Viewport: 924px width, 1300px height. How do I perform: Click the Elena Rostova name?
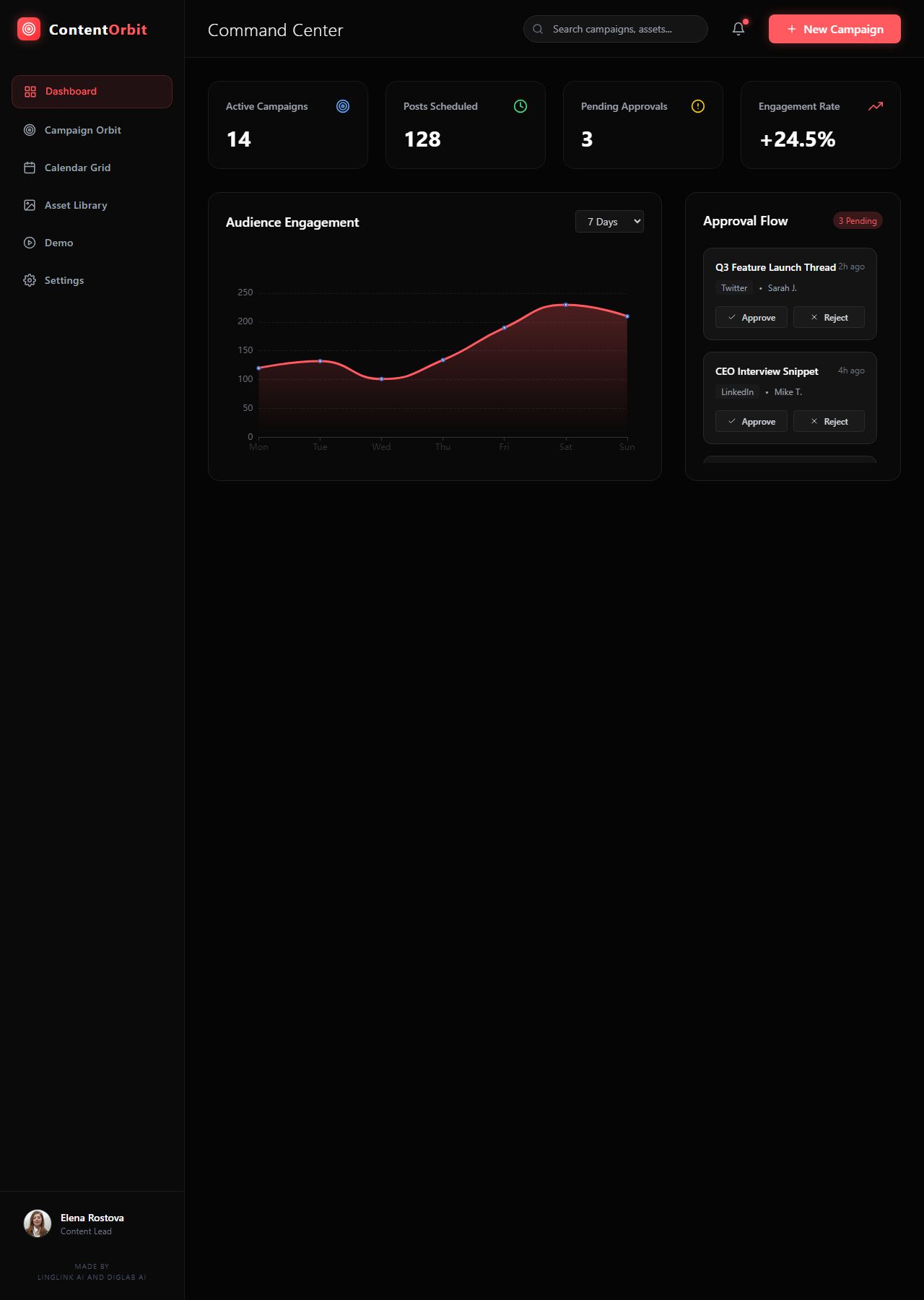tap(92, 1218)
